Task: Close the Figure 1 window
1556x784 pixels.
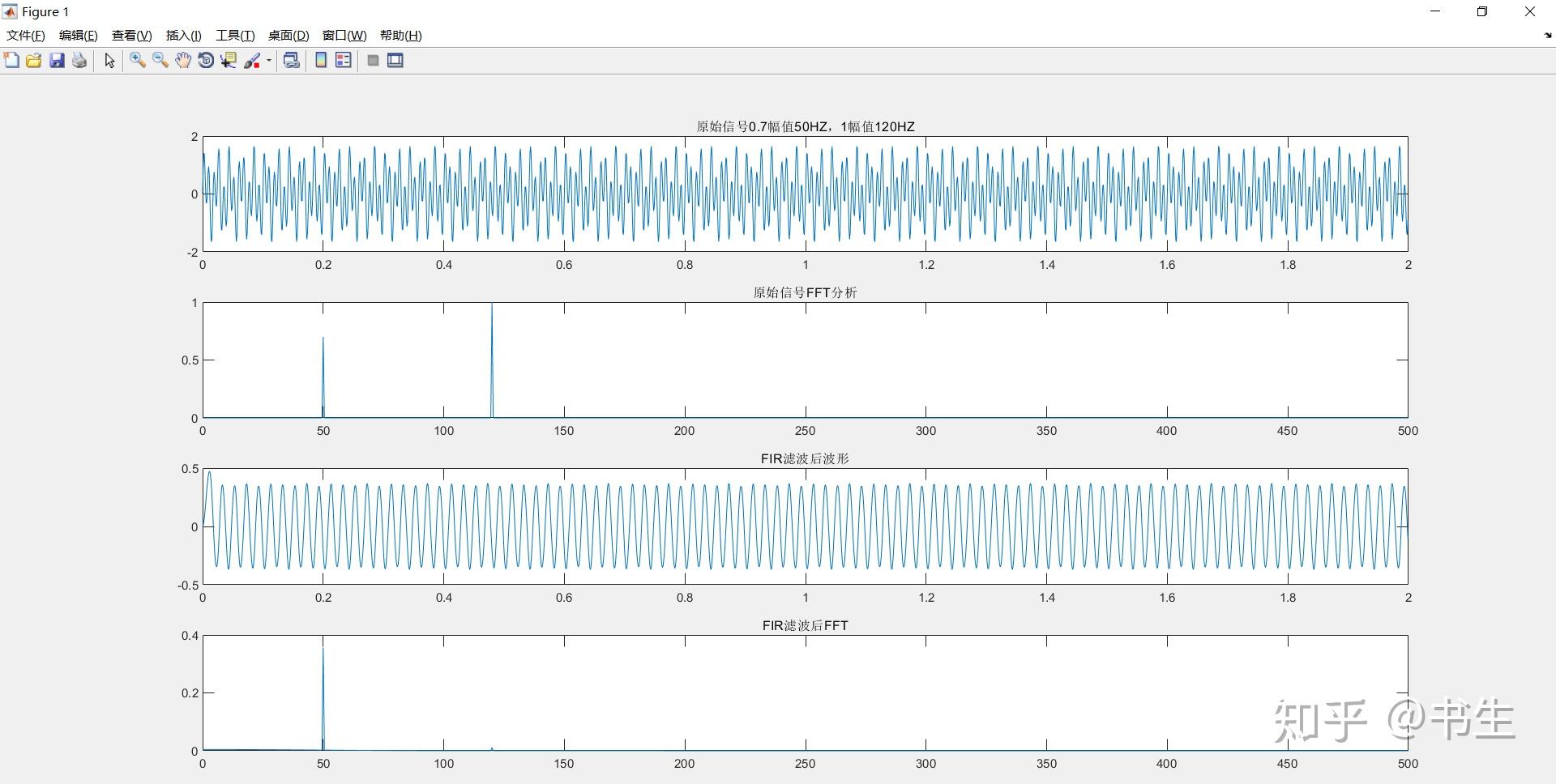Action: (x=1530, y=11)
